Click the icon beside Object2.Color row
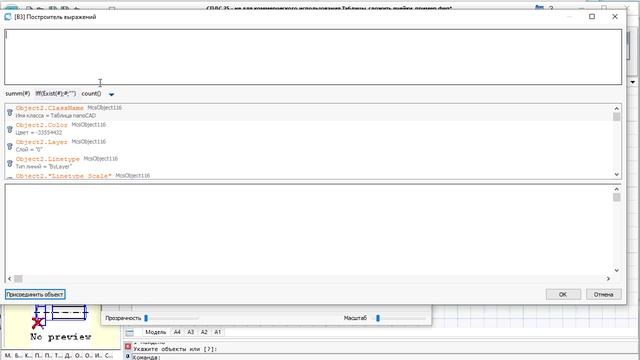640x360 pixels. 10,129
